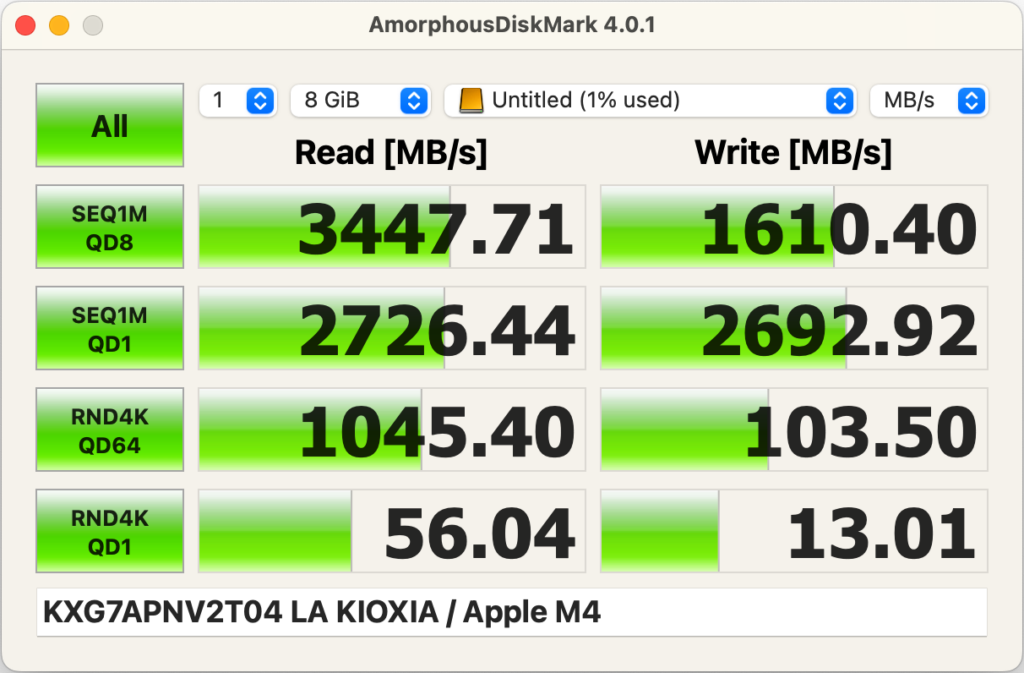The height and width of the screenshot is (673, 1024).
Task: Run all benchmarks with the All button
Action: click(x=110, y=125)
